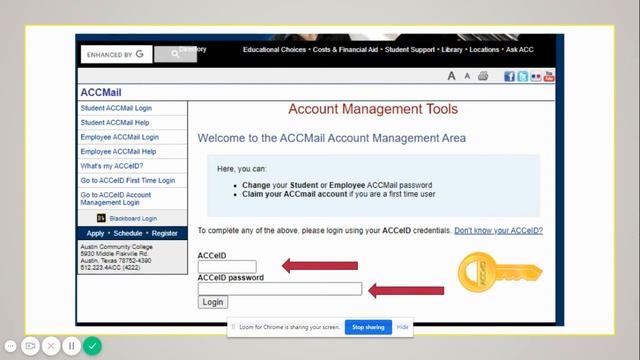Click Schedule in the blue bar
The height and width of the screenshot is (360, 640).
click(x=128, y=233)
